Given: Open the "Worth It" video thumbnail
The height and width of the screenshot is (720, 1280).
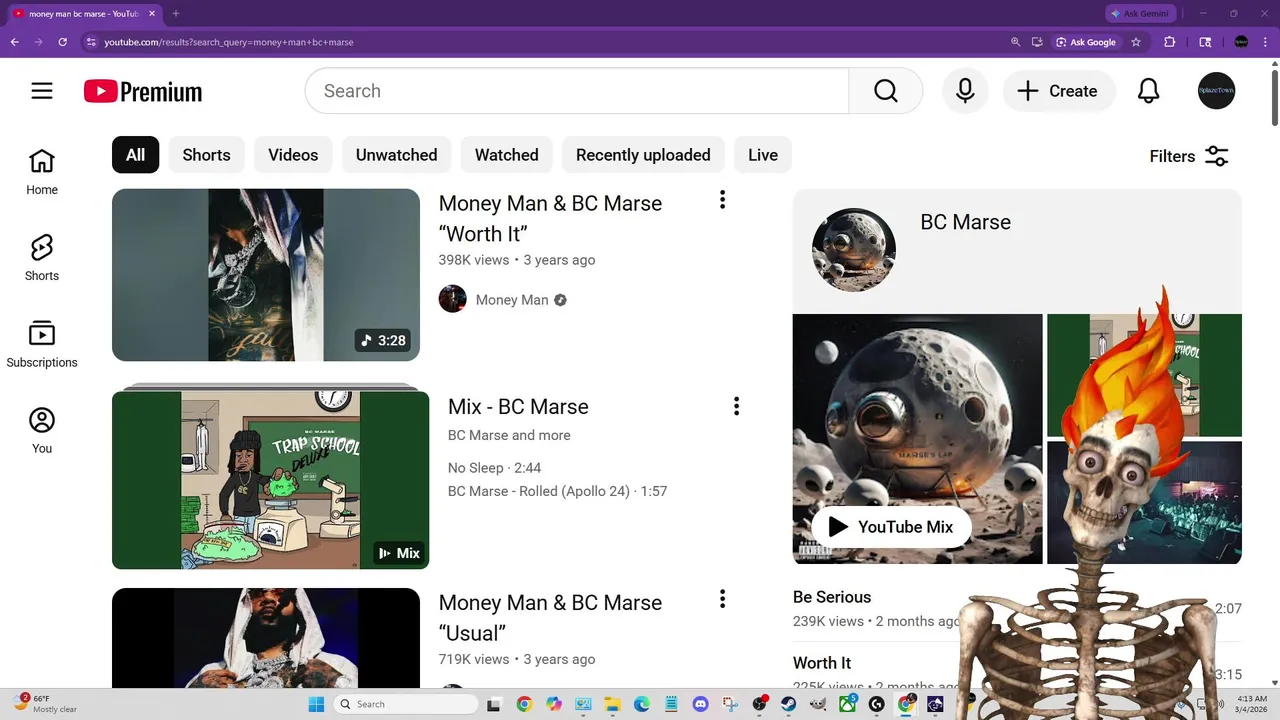Looking at the screenshot, I should 266,275.
